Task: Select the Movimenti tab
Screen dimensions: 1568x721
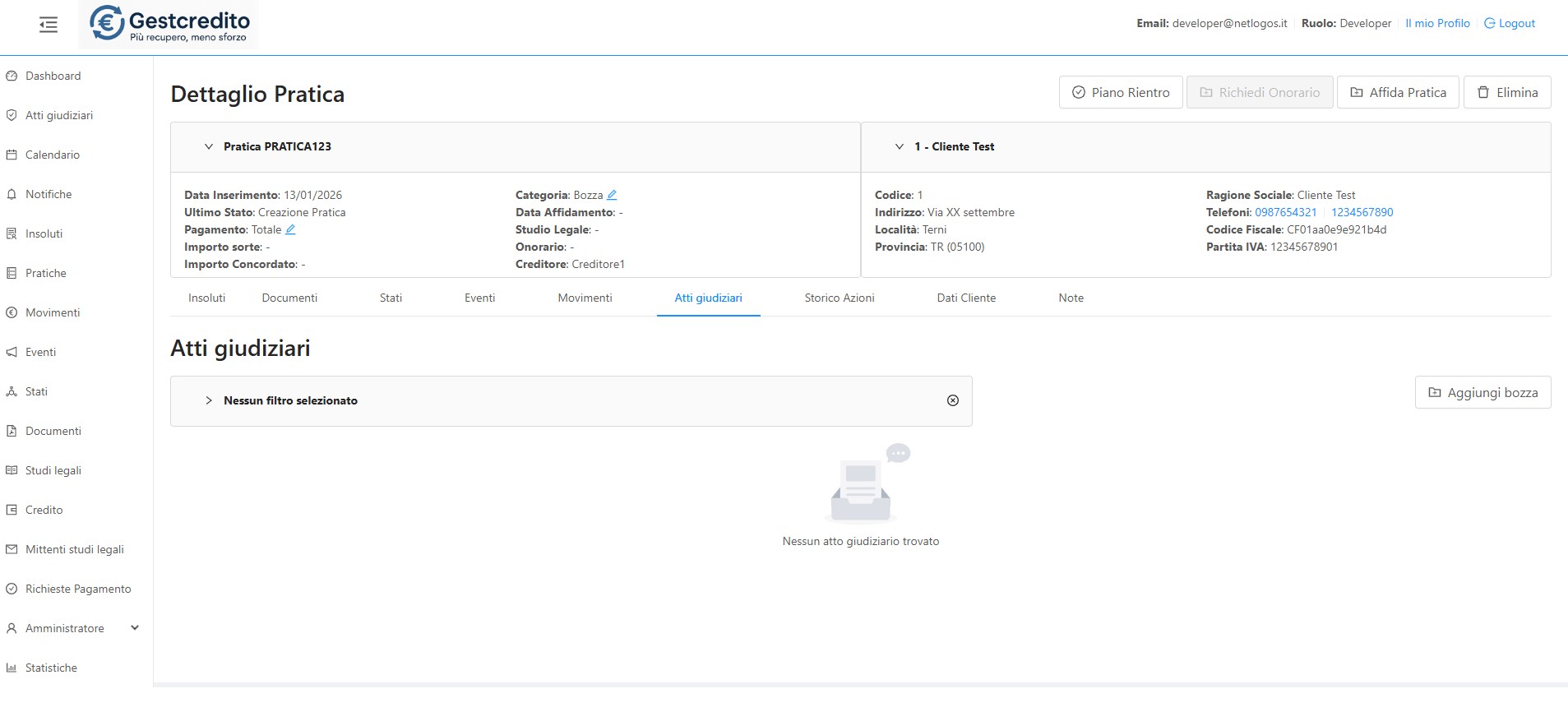Action: (x=585, y=298)
